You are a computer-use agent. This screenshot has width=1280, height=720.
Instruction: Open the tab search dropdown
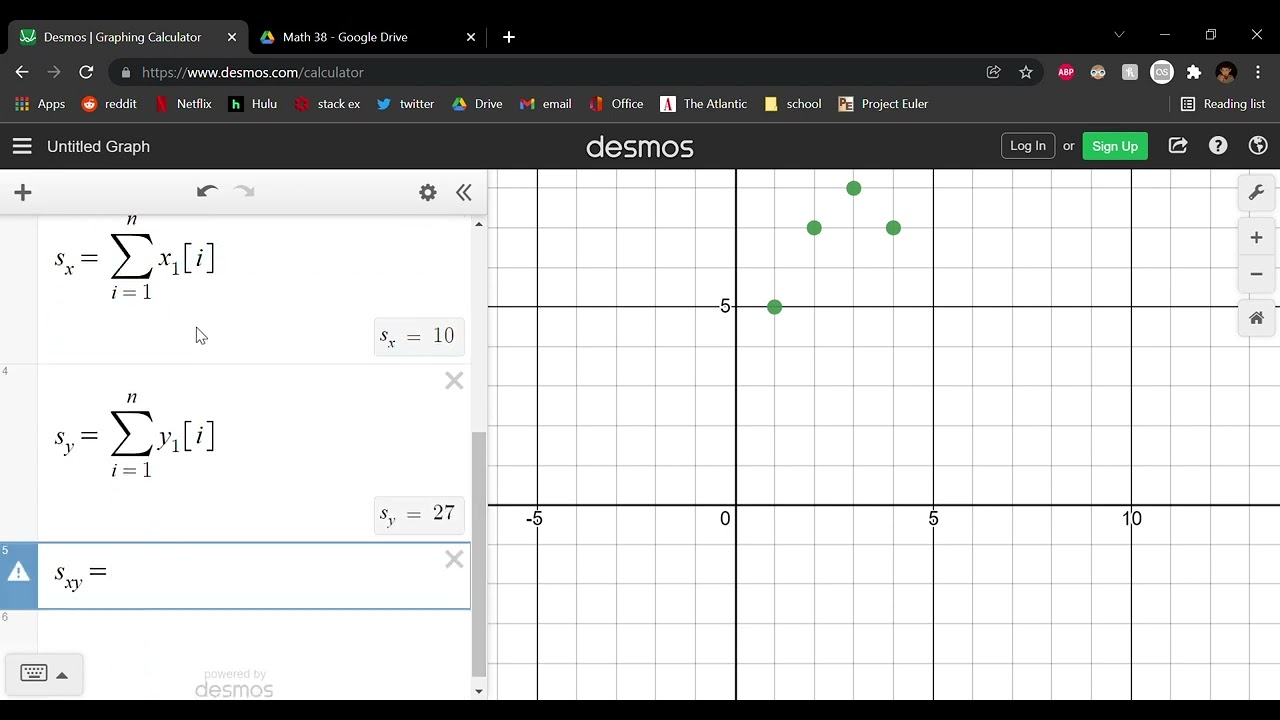click(1119, 35)
